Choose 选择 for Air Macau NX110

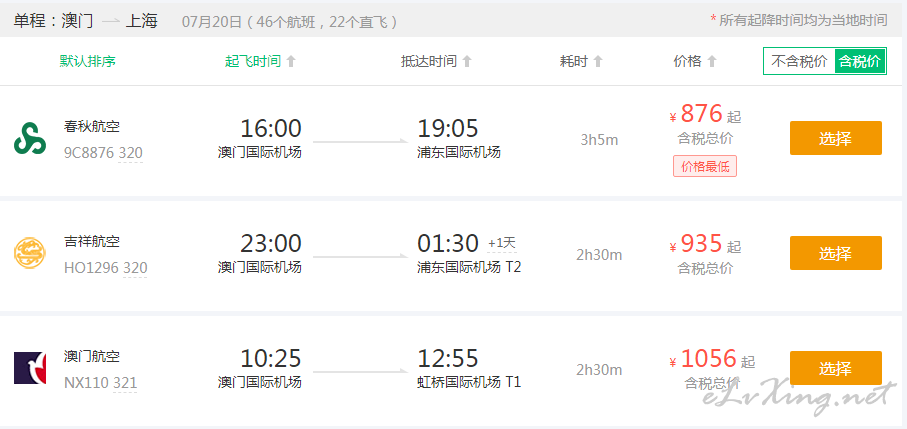(835, 368)
